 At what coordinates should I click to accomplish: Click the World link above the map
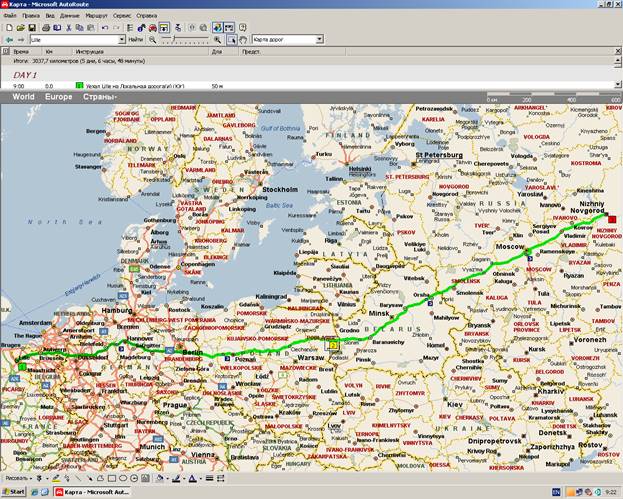click(23, 97)
